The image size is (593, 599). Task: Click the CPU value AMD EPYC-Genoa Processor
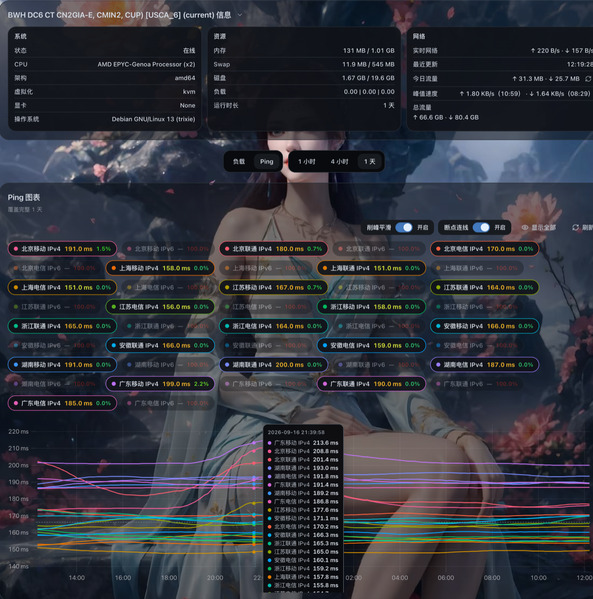coord(146,64)
